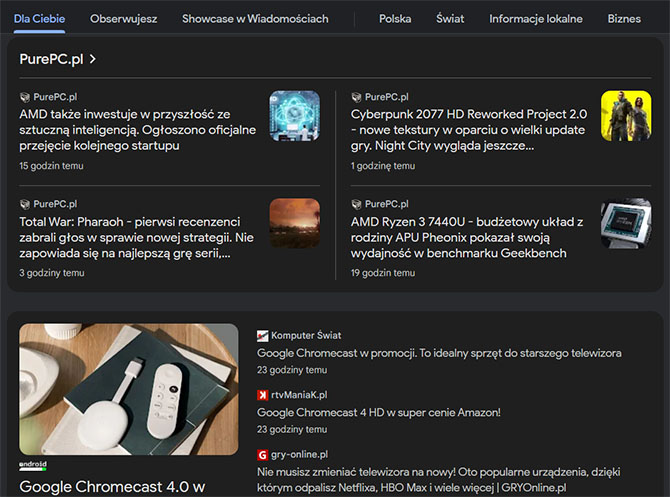Click timestamp under Komputer Świat Chromecast article
Image resolution: width=670 pixels, height=497 pixels.
(292, 370)
